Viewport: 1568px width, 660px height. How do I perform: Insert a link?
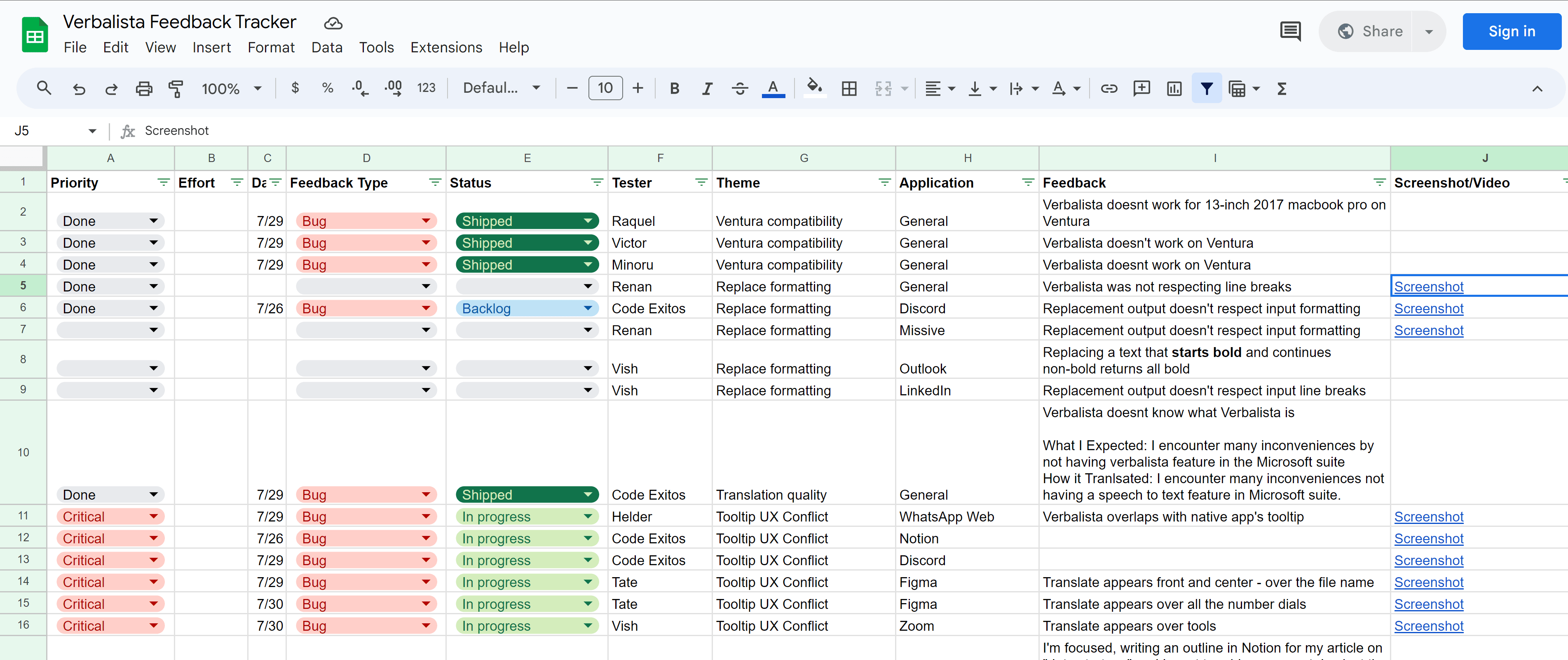coord(1109,88)
